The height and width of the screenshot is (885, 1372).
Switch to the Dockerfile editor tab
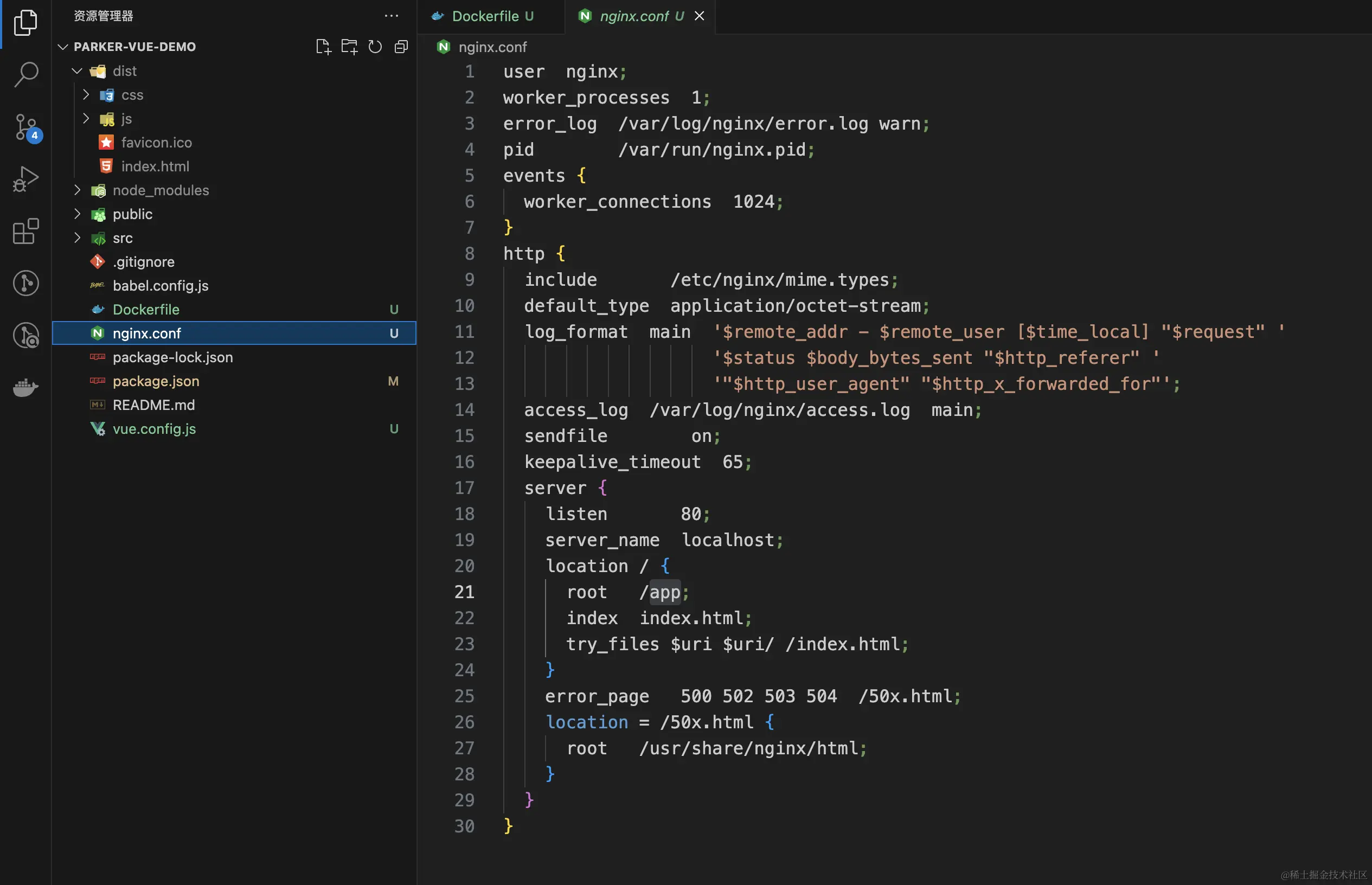coord(484,16)
